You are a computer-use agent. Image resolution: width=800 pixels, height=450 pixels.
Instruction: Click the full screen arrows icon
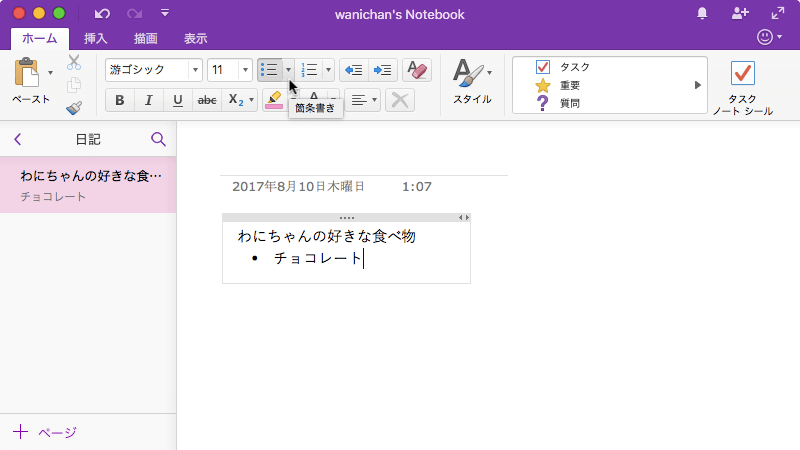(778, 13)
